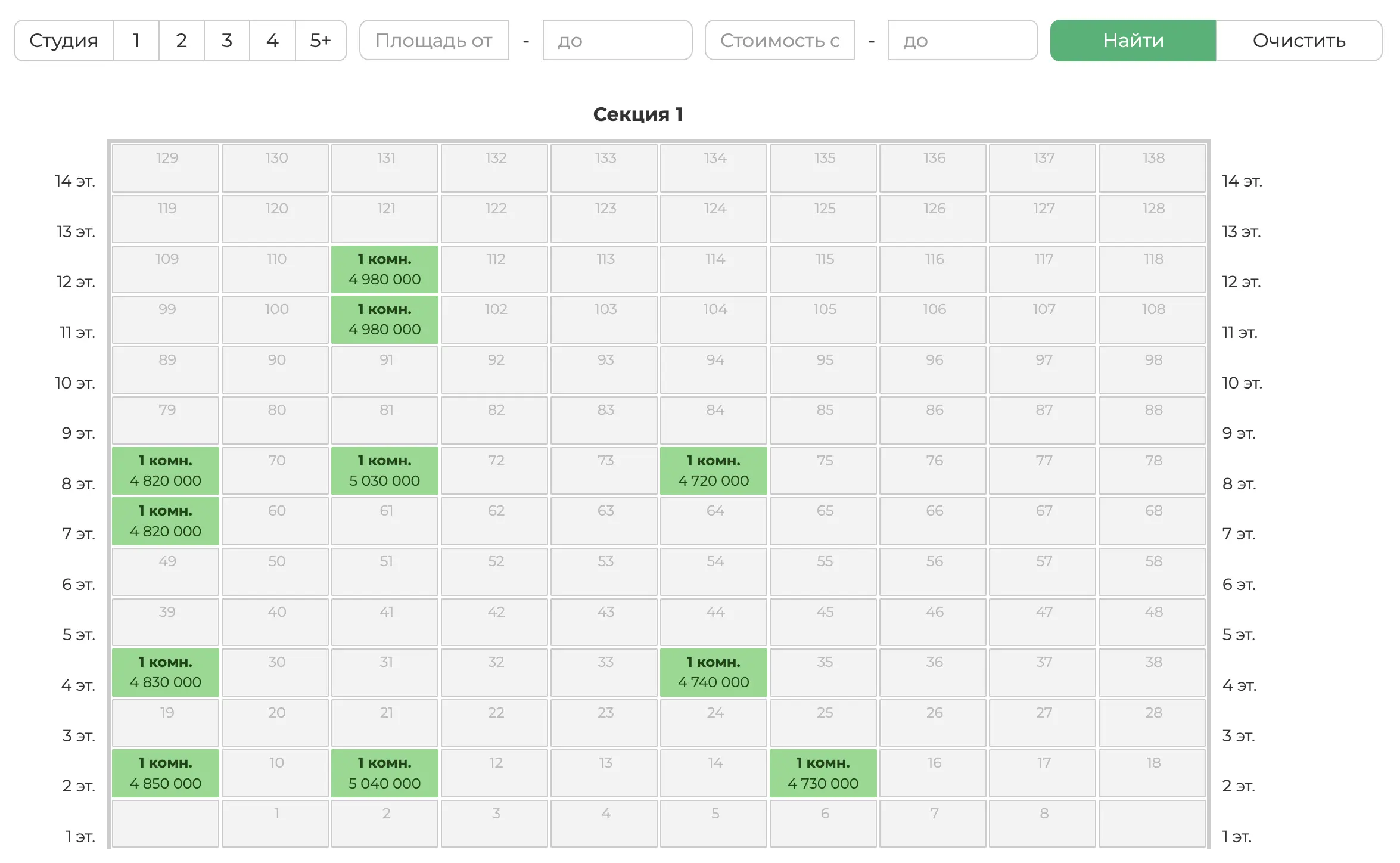Focus the Стоимость с input field
Image resolution: width=1400 pixels, height=863 pixels.
click(x=780, y=41)
